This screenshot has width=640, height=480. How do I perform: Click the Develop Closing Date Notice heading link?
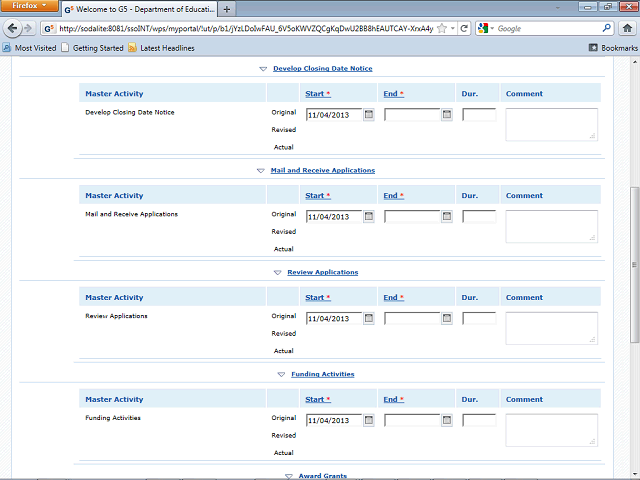(x=322, y=69)
